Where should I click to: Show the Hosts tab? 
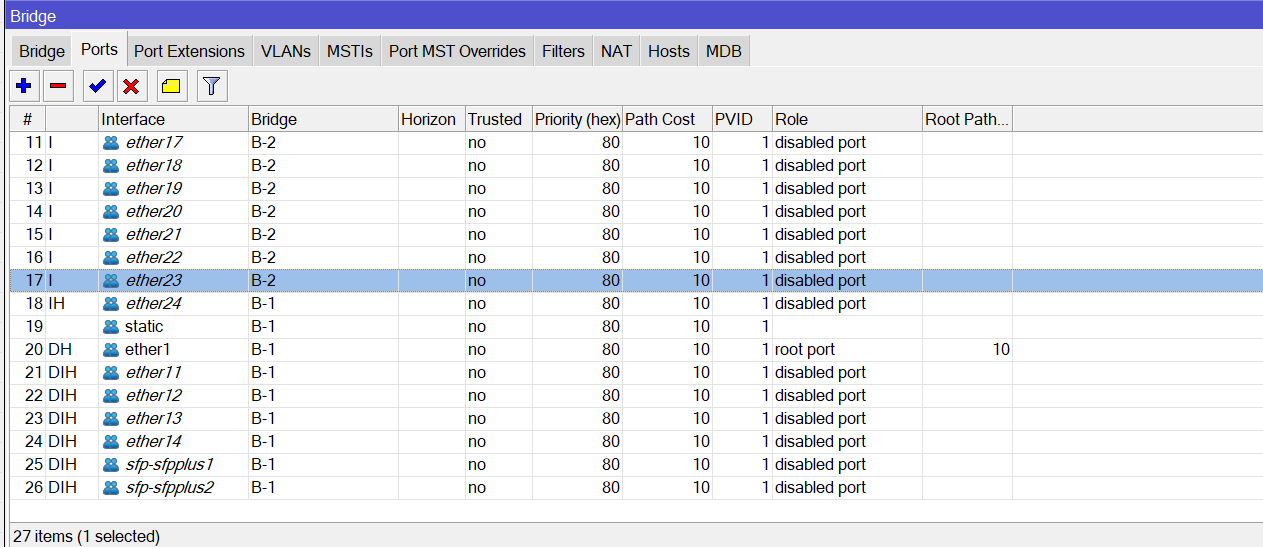(x=669, y=51)
